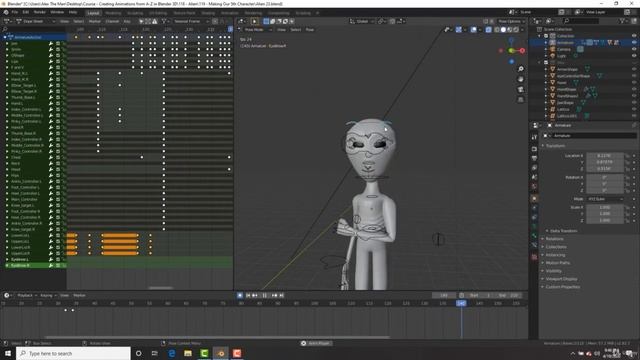Toggle proportional editing in Dope Sheet
This screenshot has width=640, height=360.
pos(215,21)
